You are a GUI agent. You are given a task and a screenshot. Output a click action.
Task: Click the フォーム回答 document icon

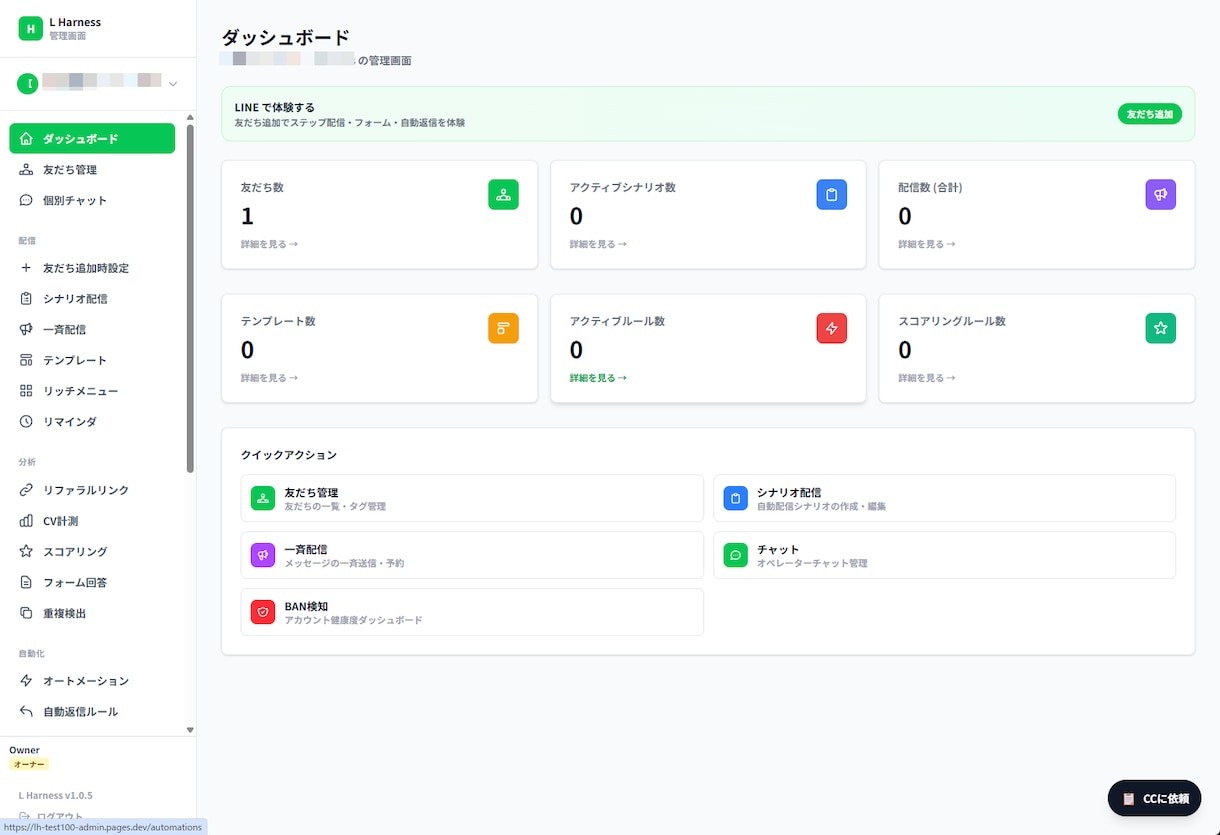pos(26,582)
